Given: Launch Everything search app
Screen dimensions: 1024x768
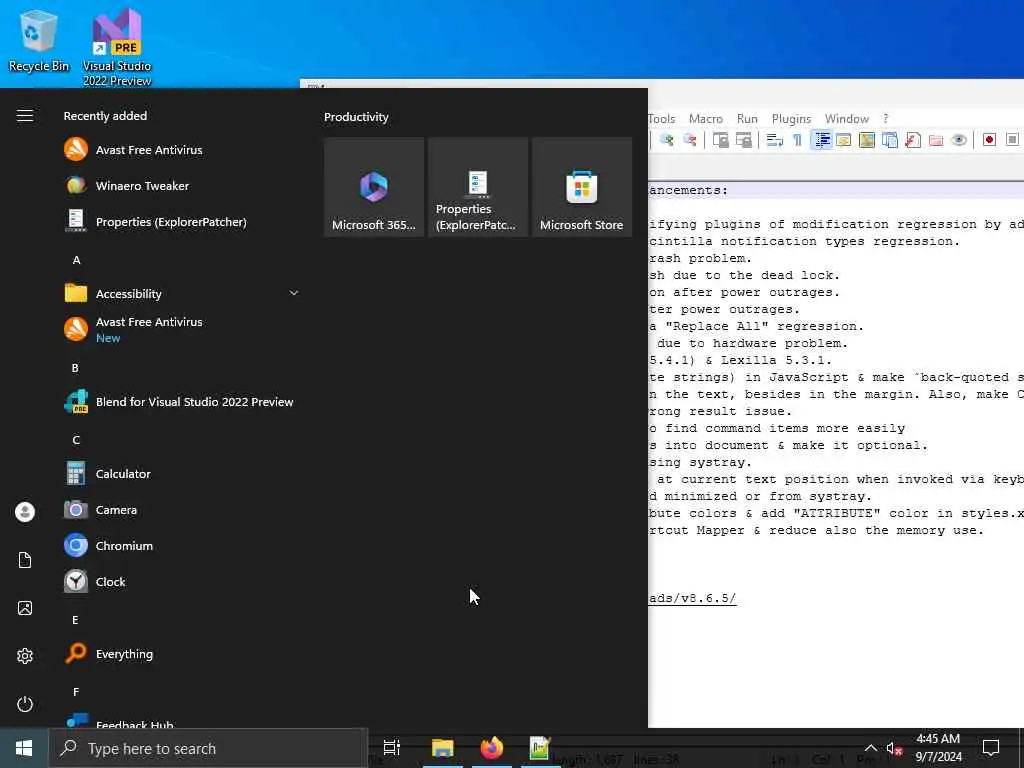Looking at the screenshot, I should (182, 654).
